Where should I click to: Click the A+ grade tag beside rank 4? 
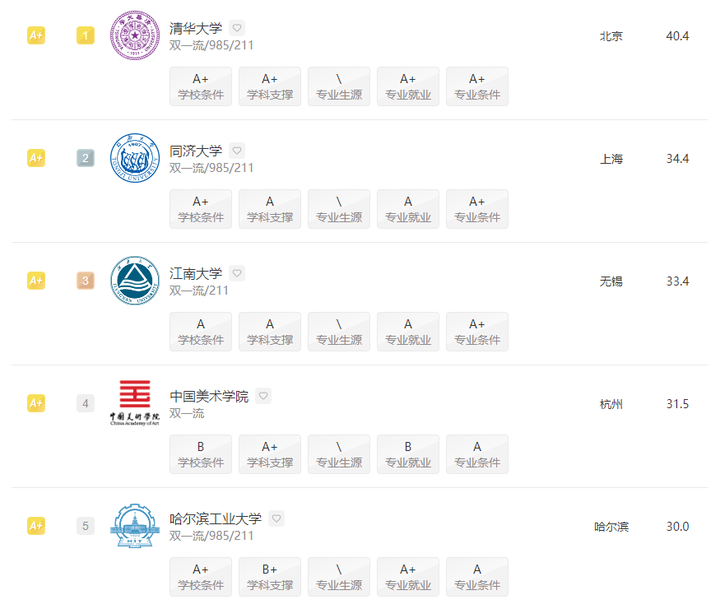point(36,403)
